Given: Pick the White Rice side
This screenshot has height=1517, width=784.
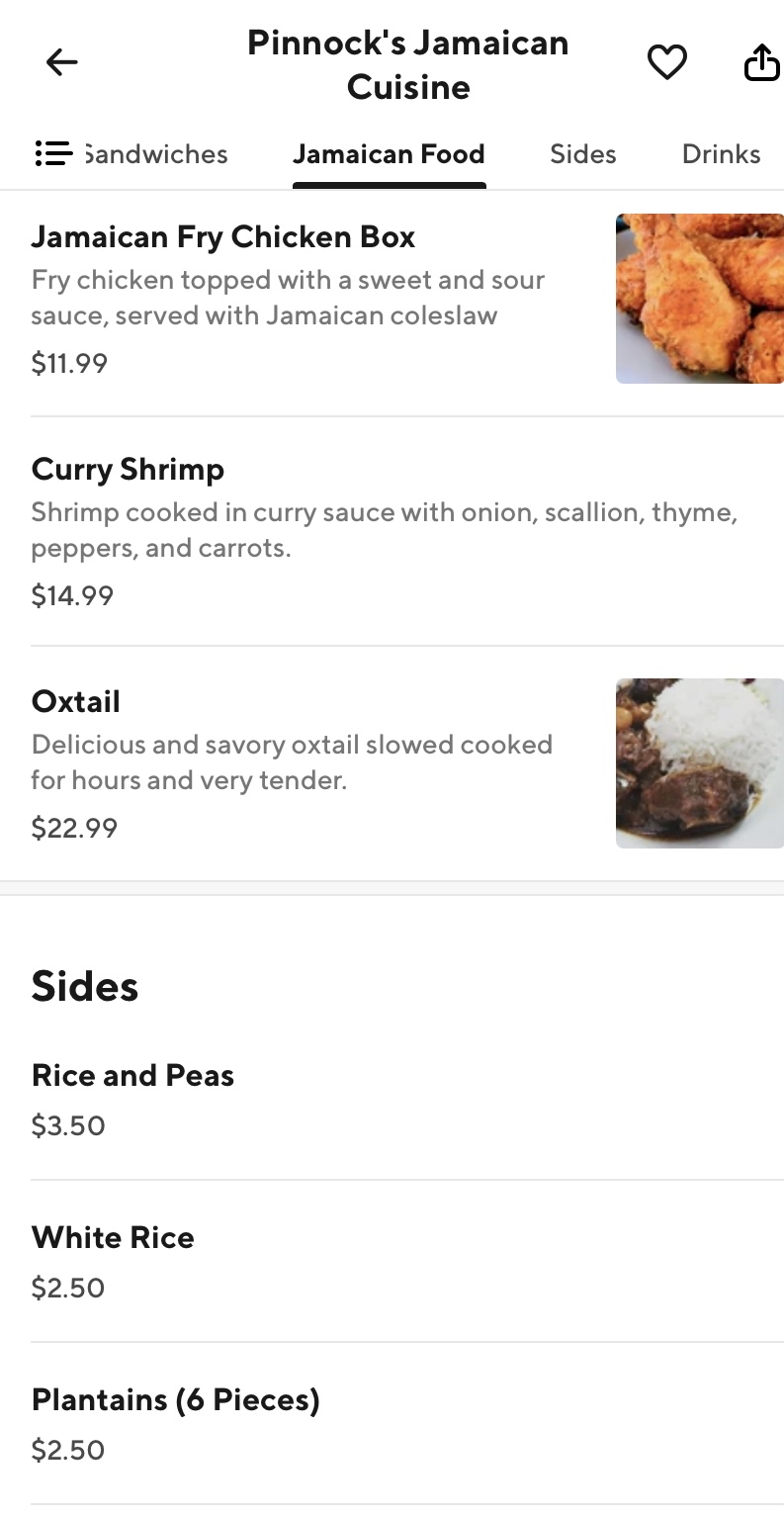Looking at the screenshot, I should pos(113,1238).
